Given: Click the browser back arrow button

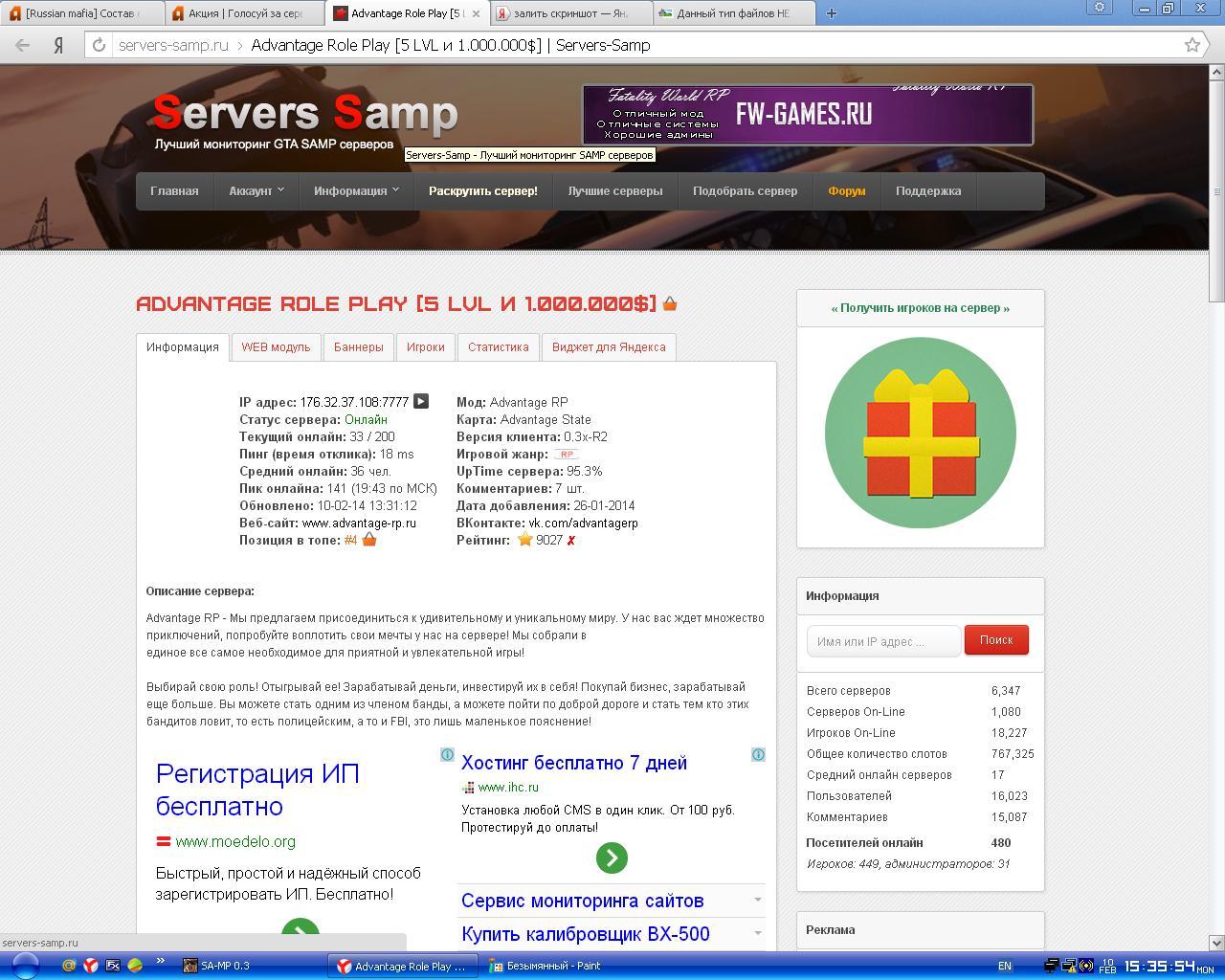Looking at the screenshot, I should pyautogui.click(x=22, y=45).
